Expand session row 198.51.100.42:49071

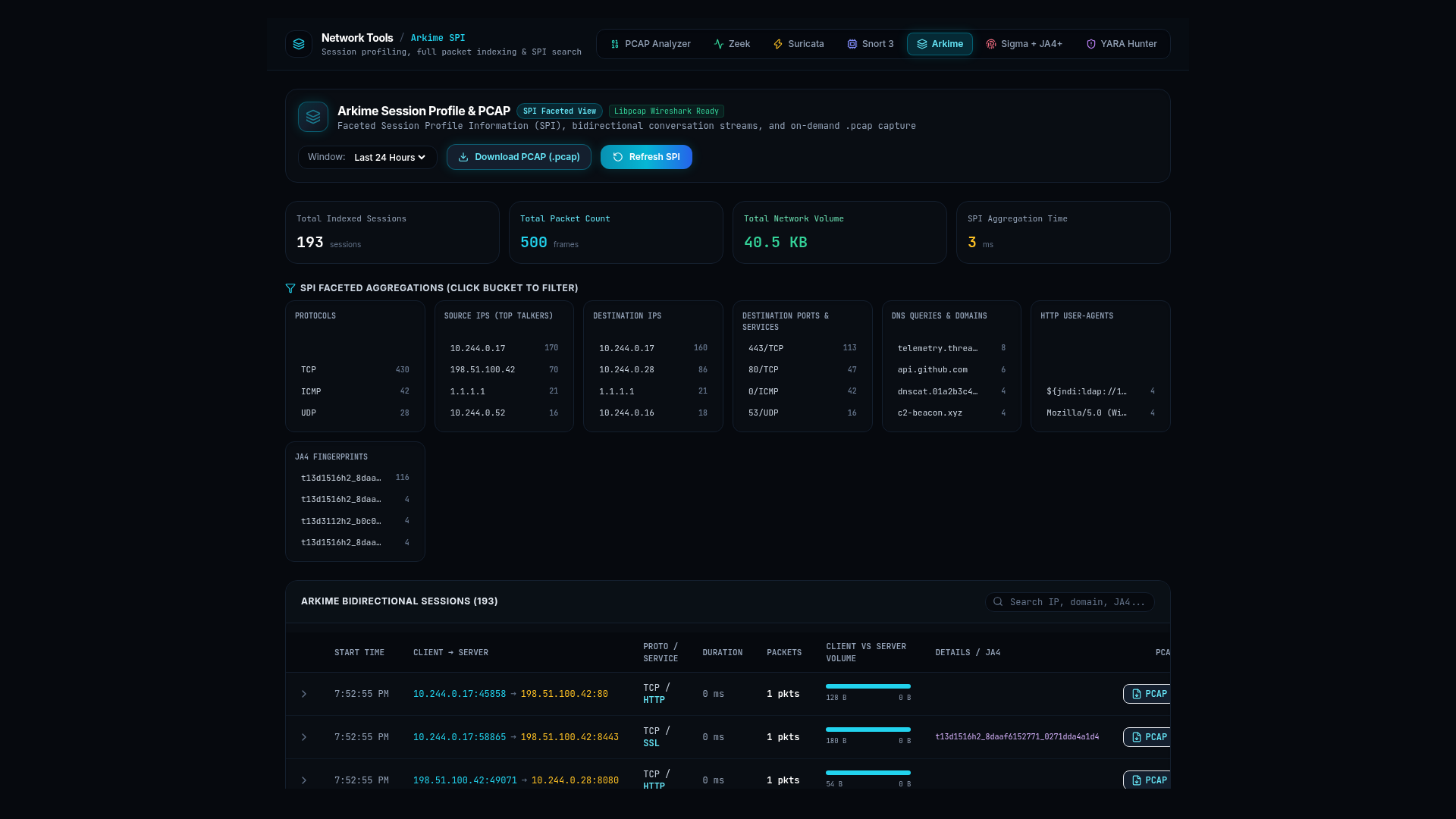click(304, 780)
